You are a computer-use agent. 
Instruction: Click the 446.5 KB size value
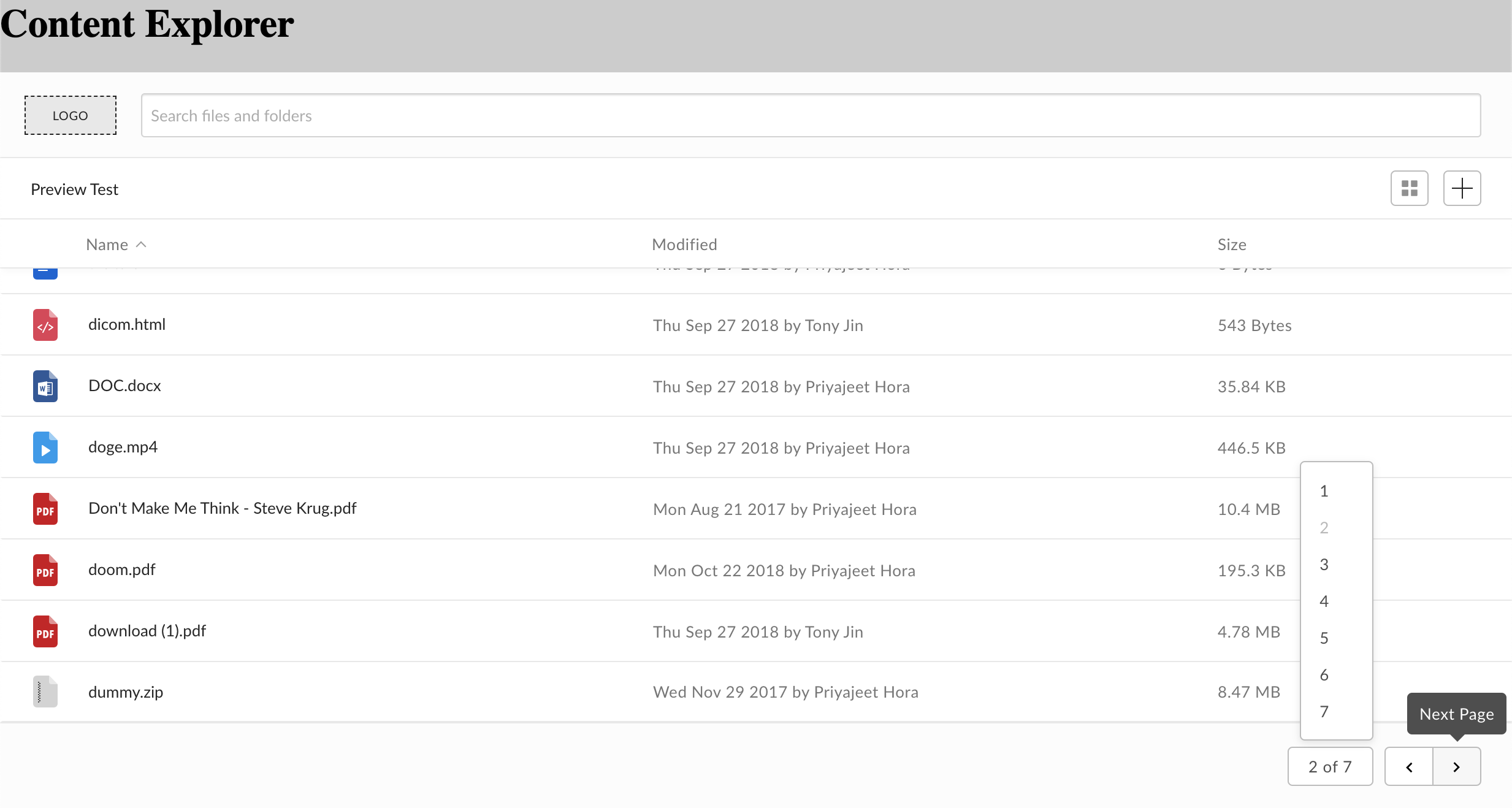(1251, 448)
